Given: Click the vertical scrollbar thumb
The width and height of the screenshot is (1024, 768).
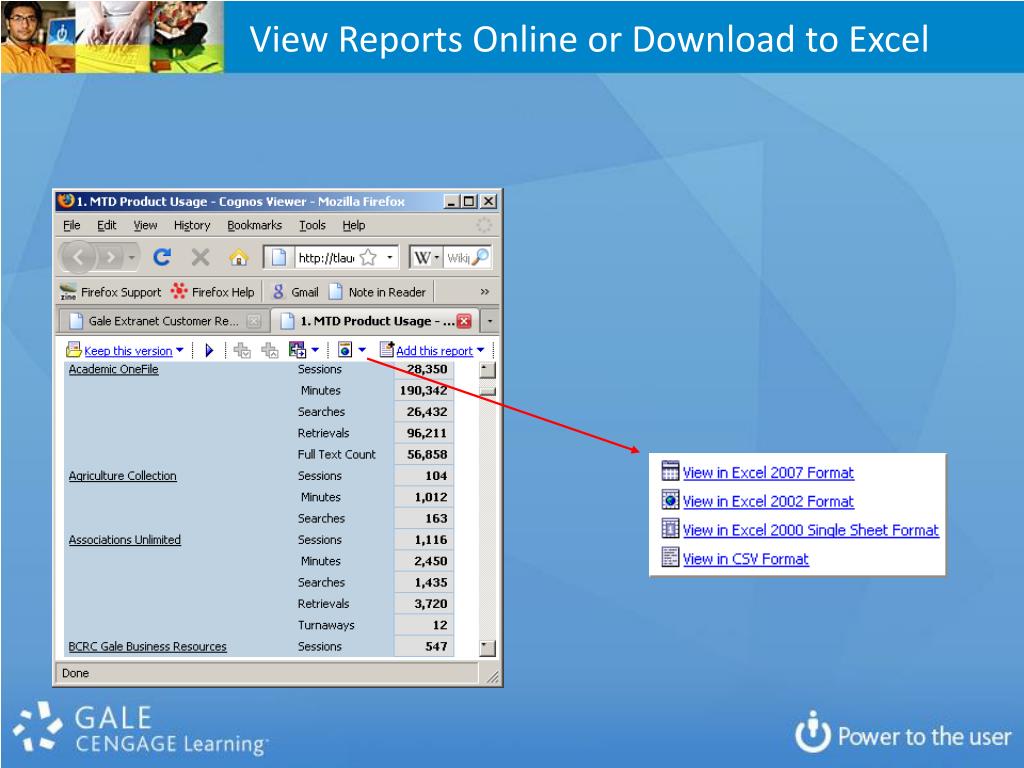Looking at the screenshot, I should point(487,391).
